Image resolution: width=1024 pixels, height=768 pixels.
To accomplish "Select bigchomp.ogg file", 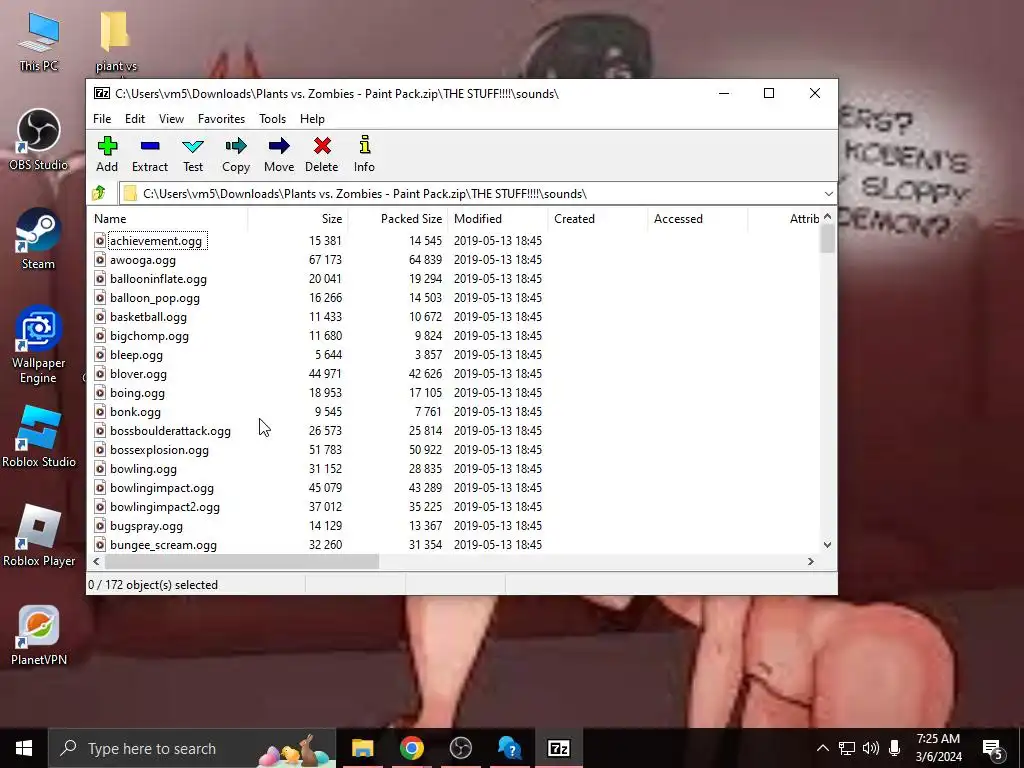I will point(150,336).
